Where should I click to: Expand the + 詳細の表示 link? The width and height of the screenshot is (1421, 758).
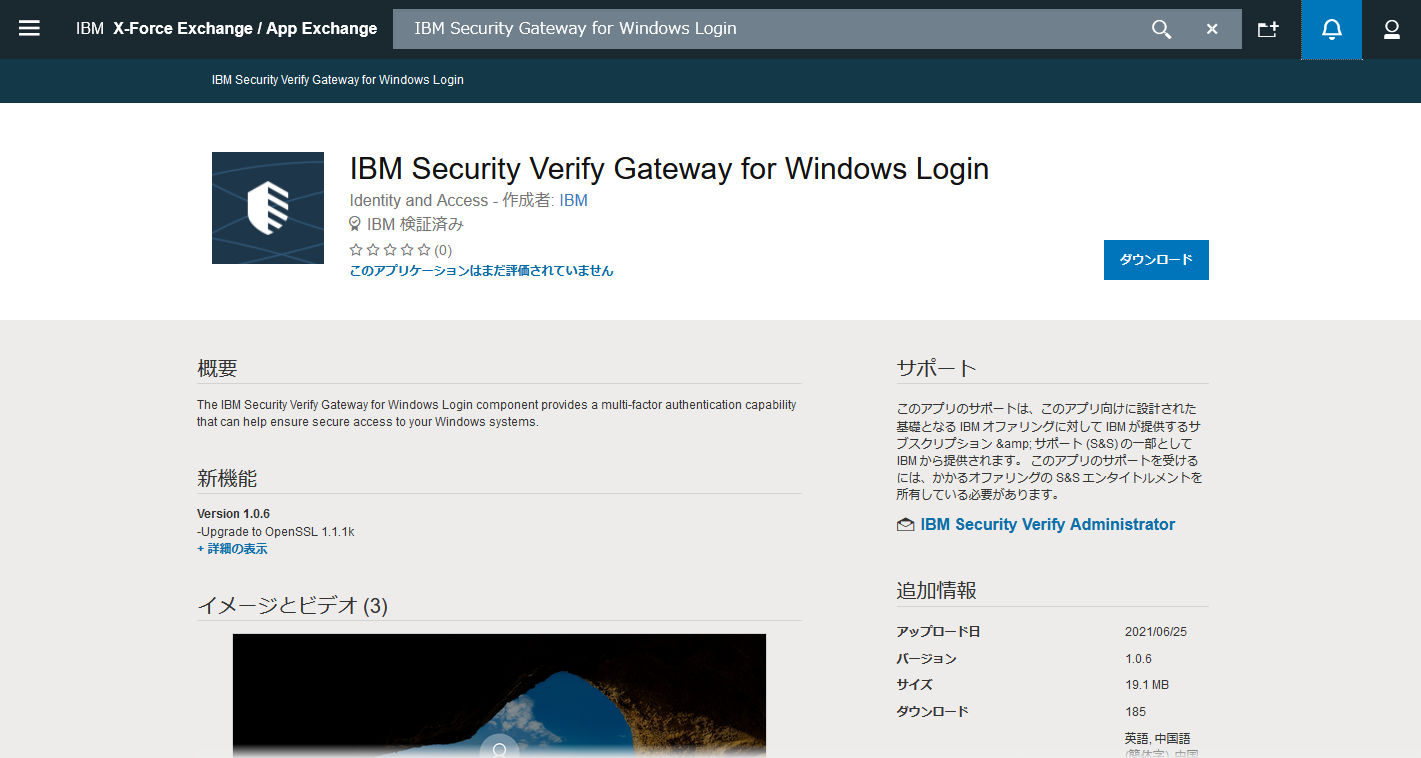coord(232,549)
